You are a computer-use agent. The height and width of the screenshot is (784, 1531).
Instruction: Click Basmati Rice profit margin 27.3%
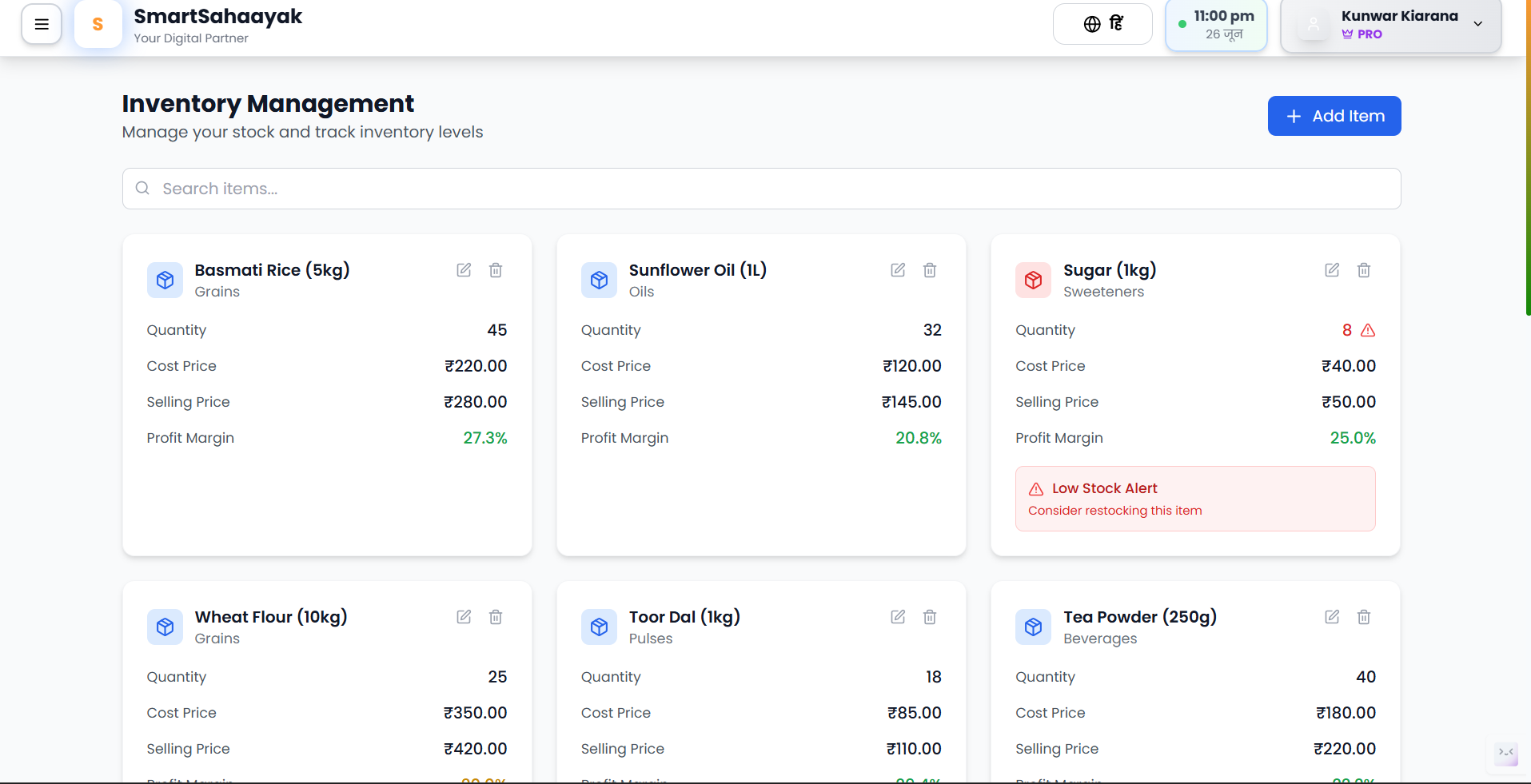click(x=485, y=438)
